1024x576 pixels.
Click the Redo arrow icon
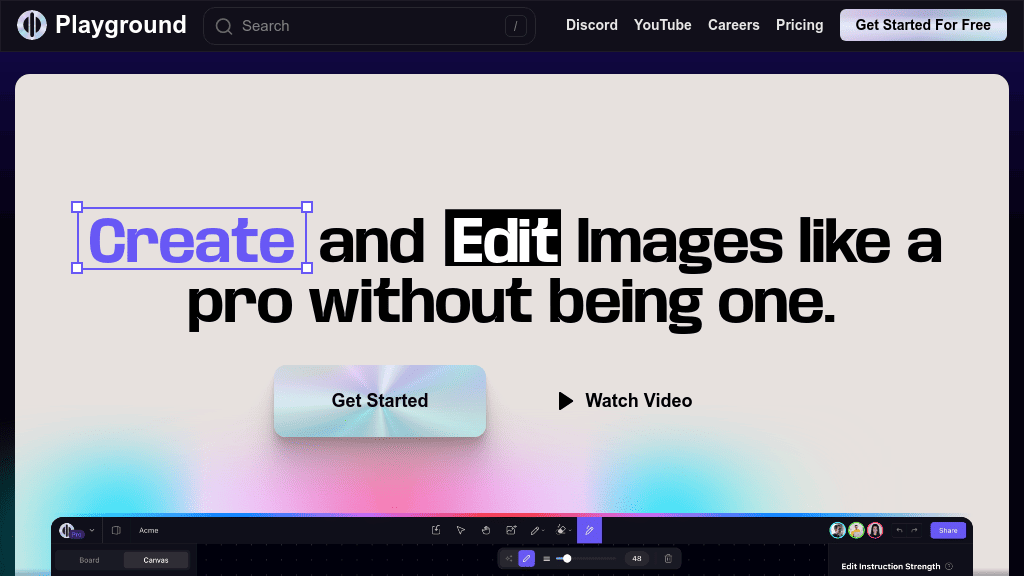pyautogui.click(x=913, y=530)
